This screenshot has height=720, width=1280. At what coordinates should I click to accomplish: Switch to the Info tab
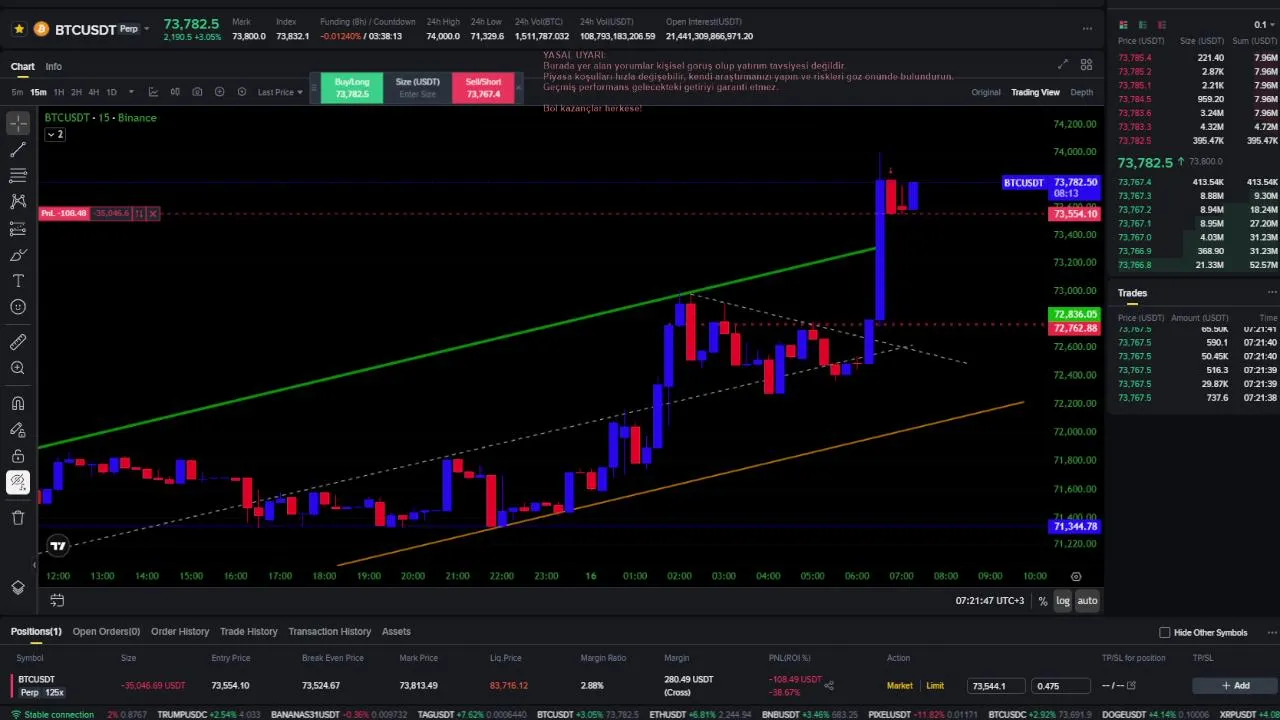click(53, 66)
